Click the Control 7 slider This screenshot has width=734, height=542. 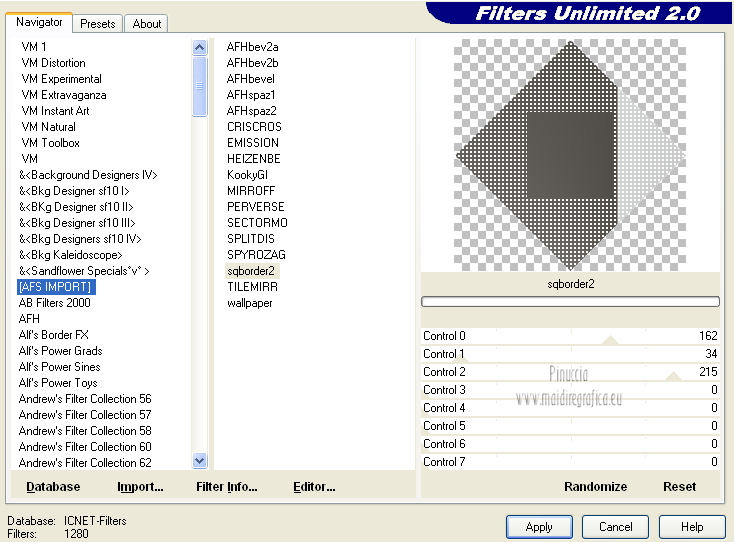570,462
